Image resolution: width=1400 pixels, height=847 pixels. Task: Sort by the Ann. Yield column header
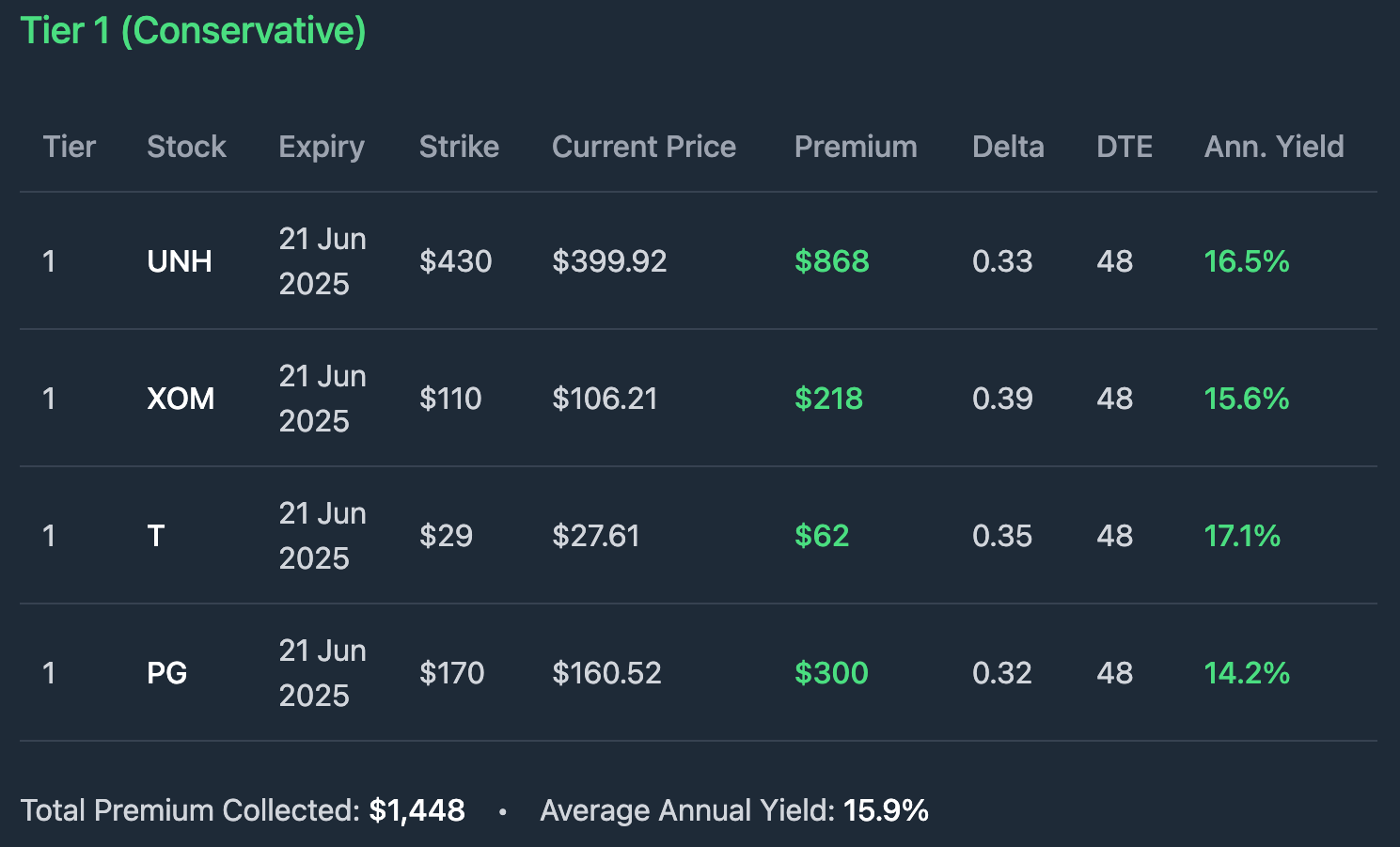[1274, 147]
